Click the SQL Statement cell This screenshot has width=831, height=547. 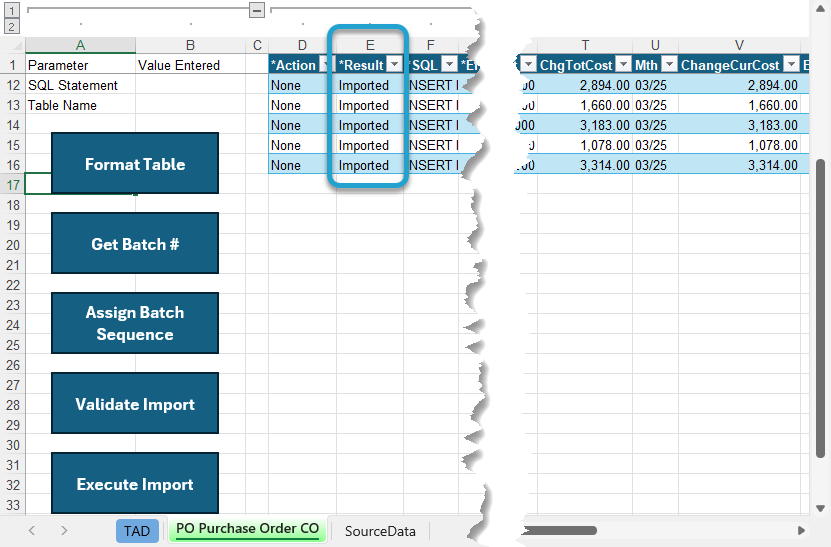click(81, 85)
